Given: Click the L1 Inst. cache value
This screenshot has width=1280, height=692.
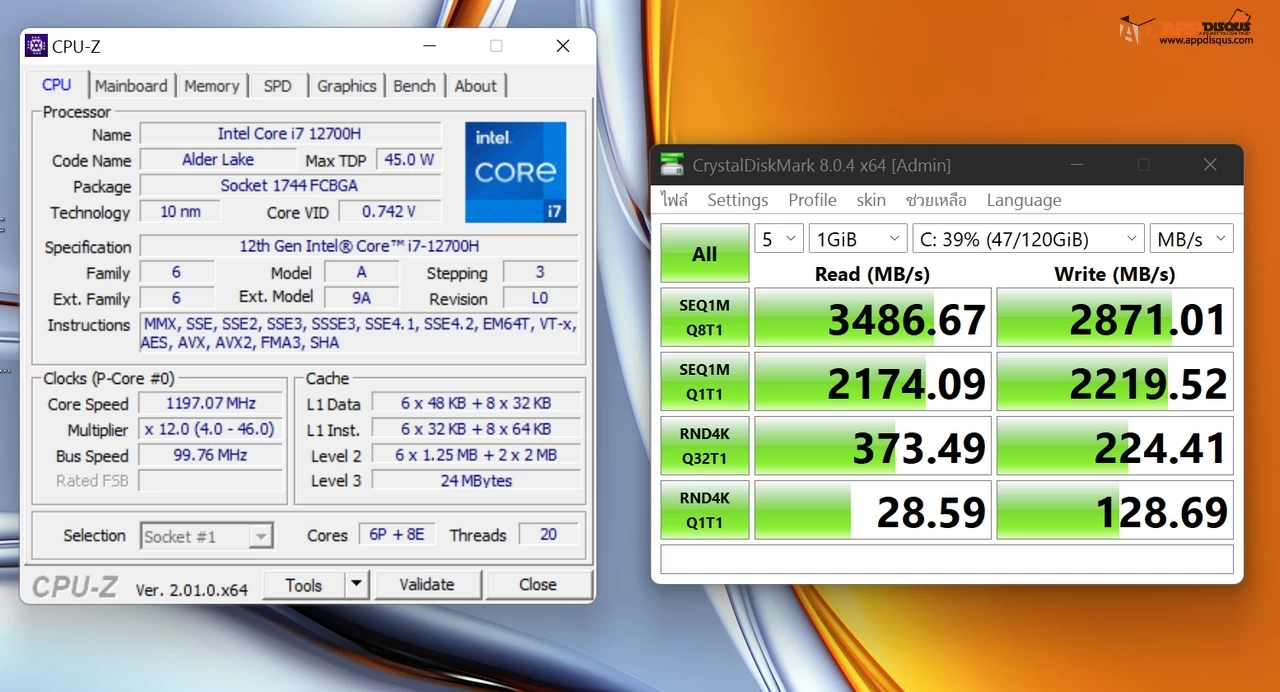Looking at the screenshot, I should point(476,429).
